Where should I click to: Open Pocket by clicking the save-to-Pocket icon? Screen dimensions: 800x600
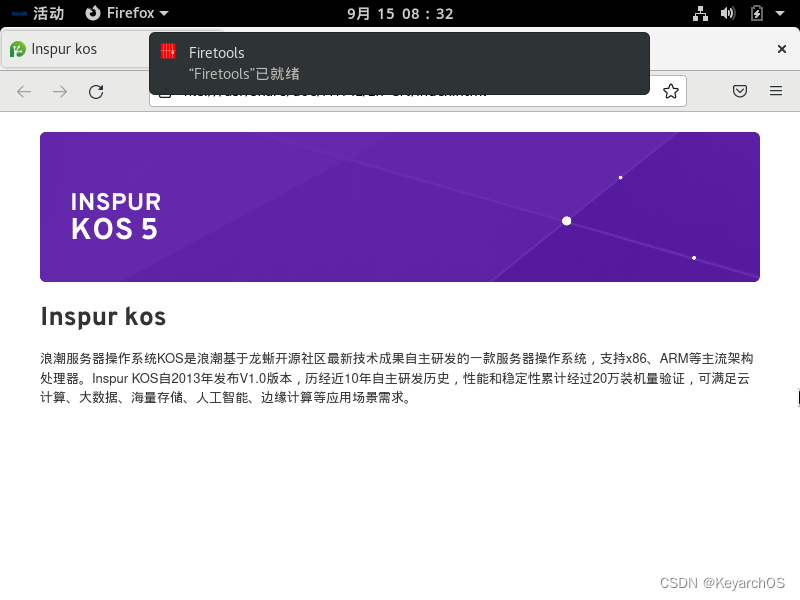[740, 91]
